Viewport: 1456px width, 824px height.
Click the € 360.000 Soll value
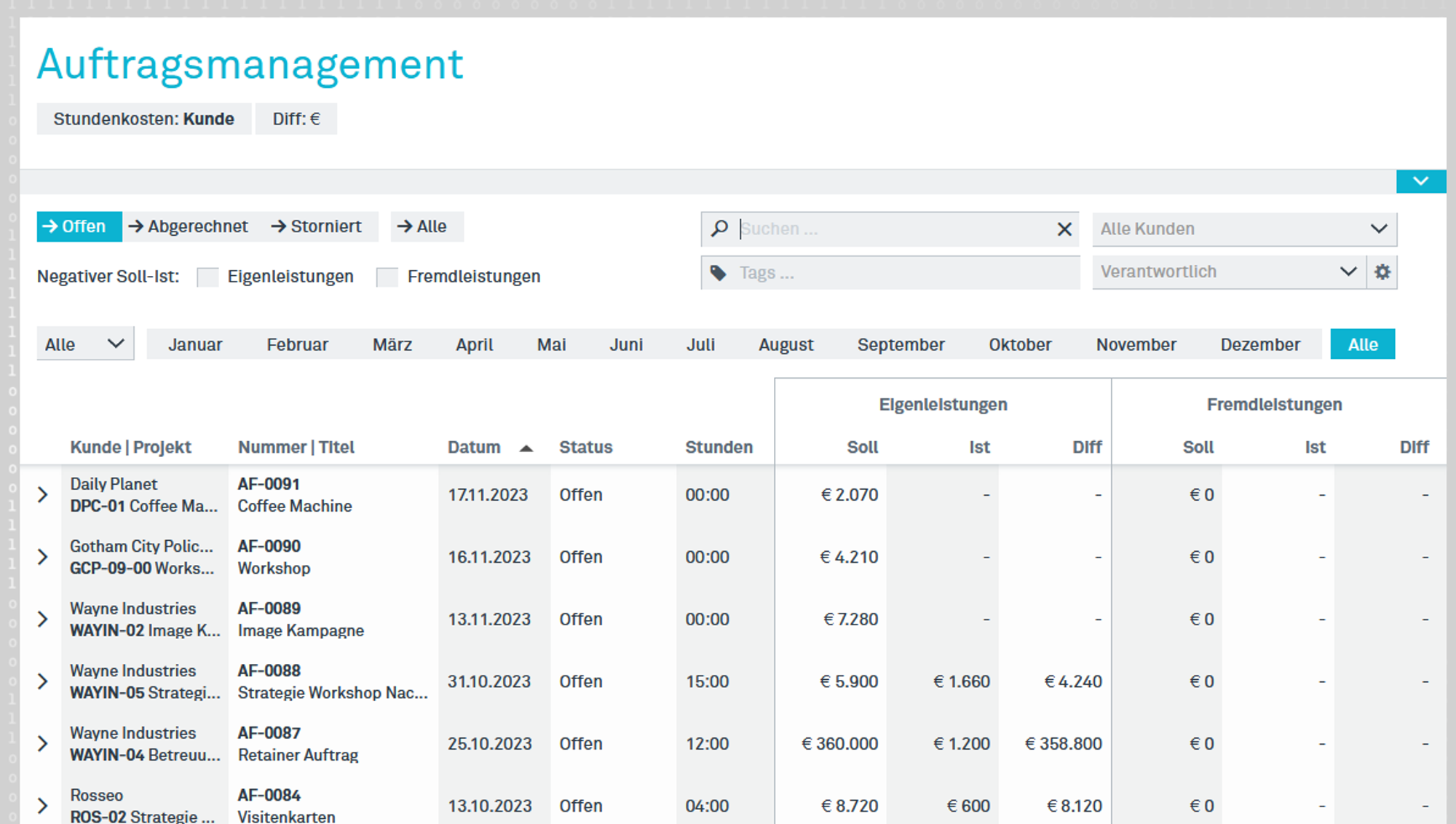[x=839, y=744]
